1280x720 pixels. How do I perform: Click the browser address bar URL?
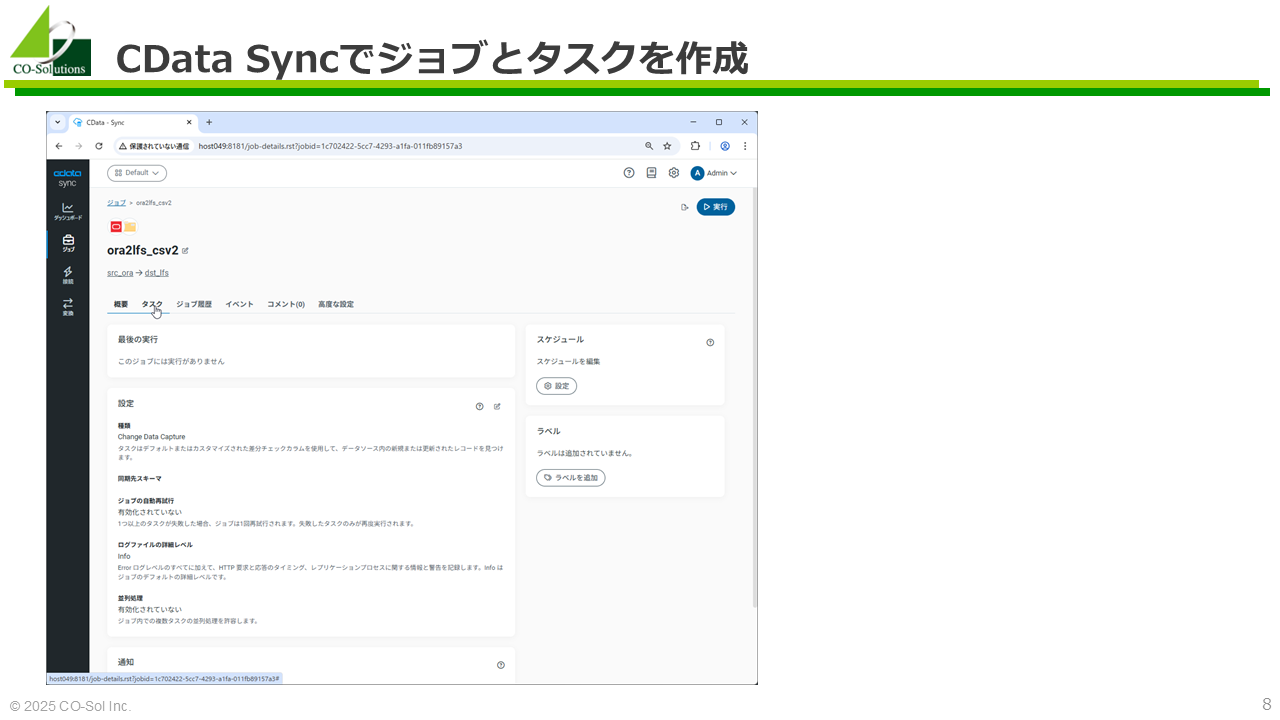330,146
